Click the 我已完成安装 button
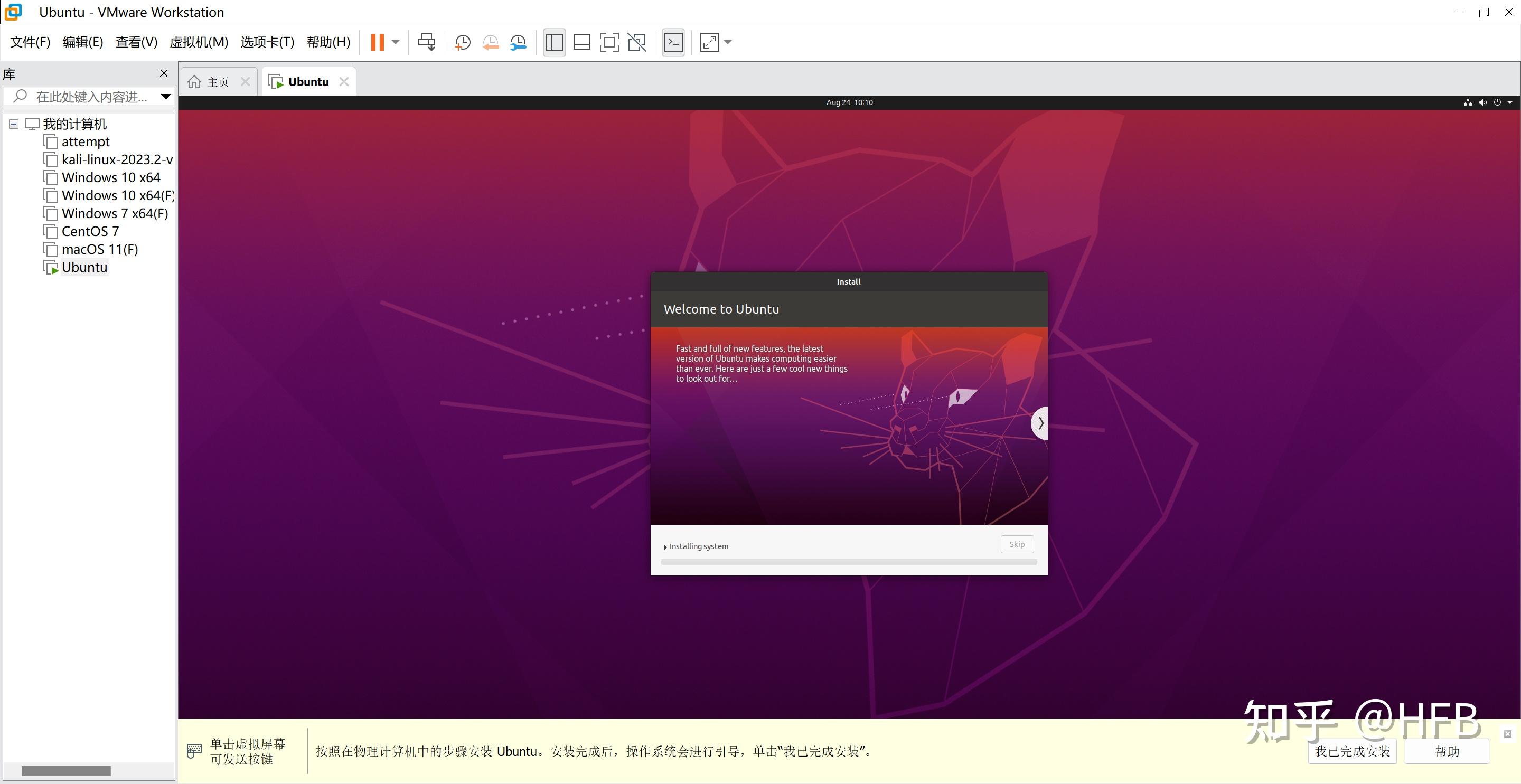This screenshot has width=1521, height=784. pyautogui.click(x=1352, y=751)
